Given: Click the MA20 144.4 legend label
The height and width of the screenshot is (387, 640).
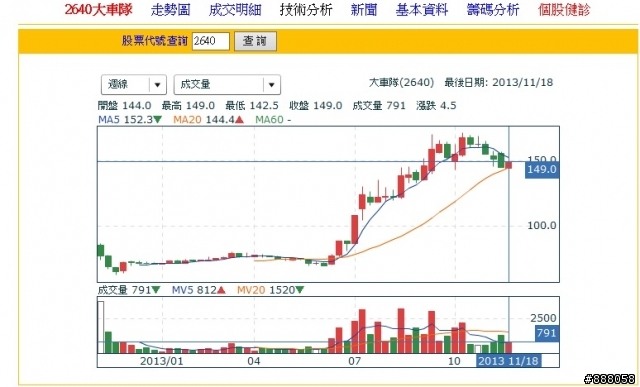Looking at the screenshot, I should (208, 120).
